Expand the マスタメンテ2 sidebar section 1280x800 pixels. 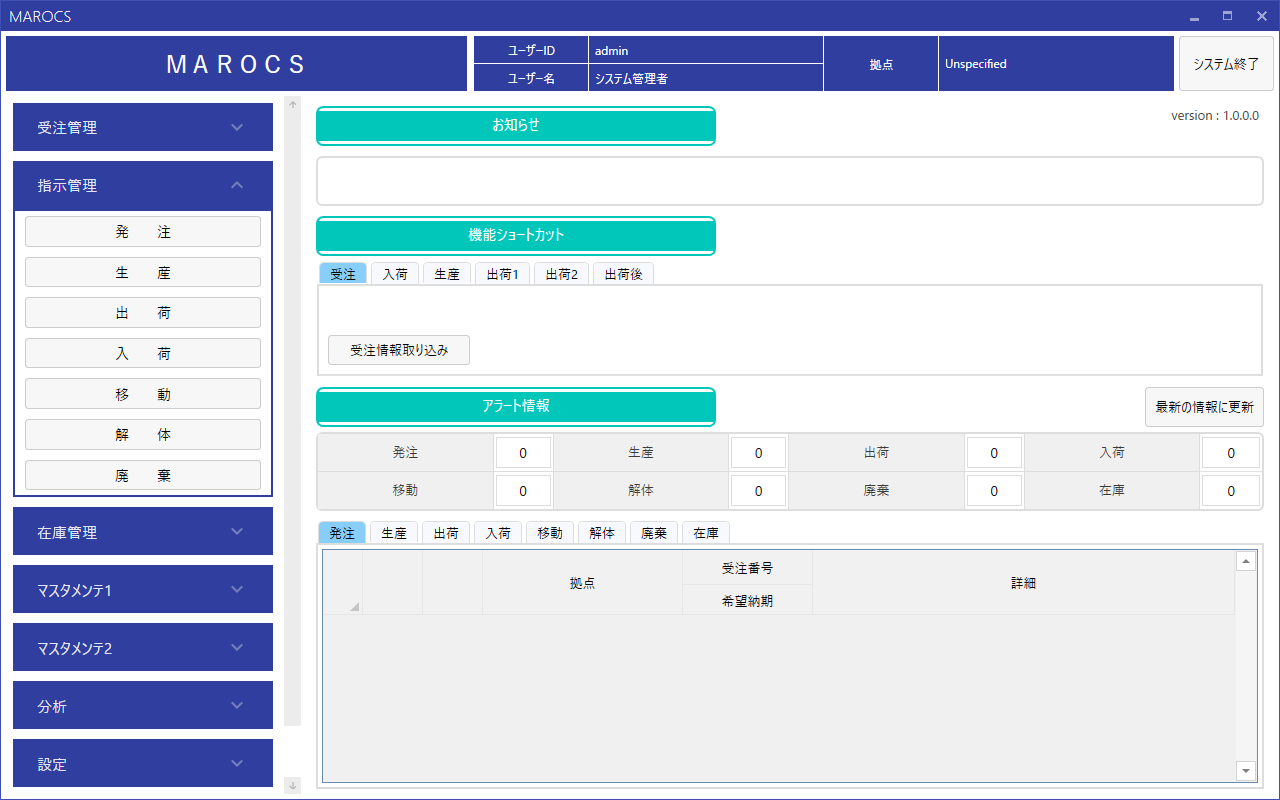tap(143, 647)
